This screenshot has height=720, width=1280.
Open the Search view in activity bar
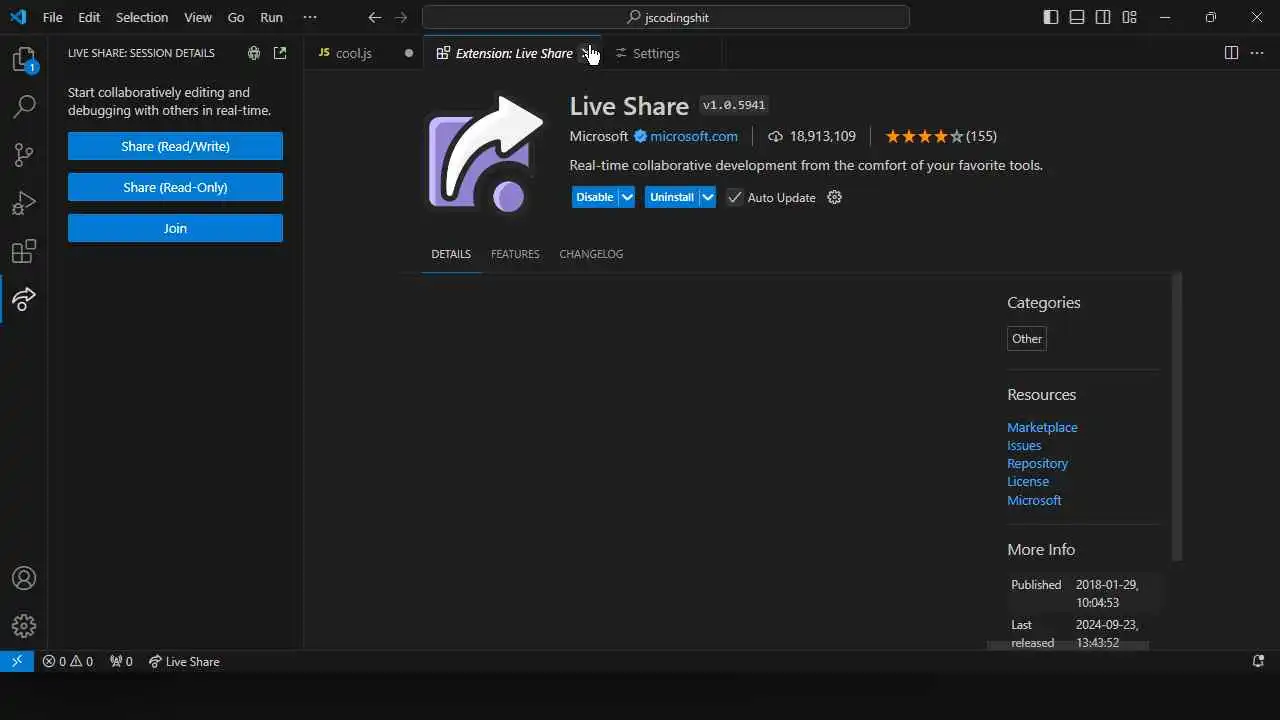(24, 107)
